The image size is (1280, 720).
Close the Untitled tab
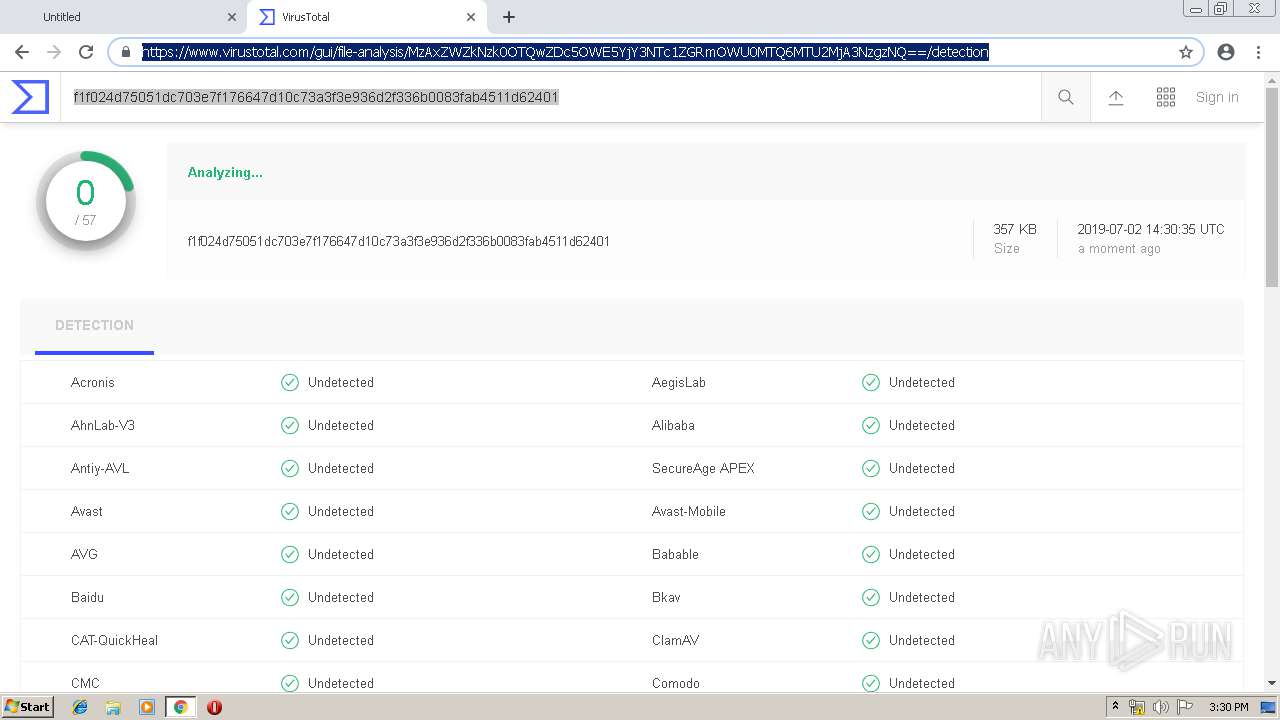tap(232, 17)
